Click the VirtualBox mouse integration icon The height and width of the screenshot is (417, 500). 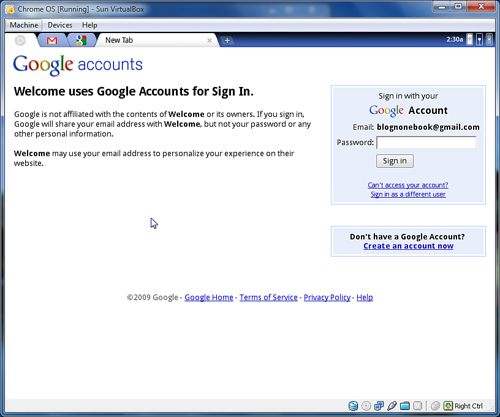[x=435, y=406]
